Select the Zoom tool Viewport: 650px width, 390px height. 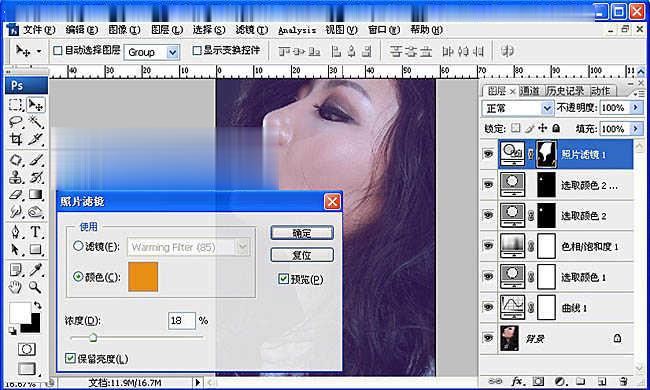(36, 287)
